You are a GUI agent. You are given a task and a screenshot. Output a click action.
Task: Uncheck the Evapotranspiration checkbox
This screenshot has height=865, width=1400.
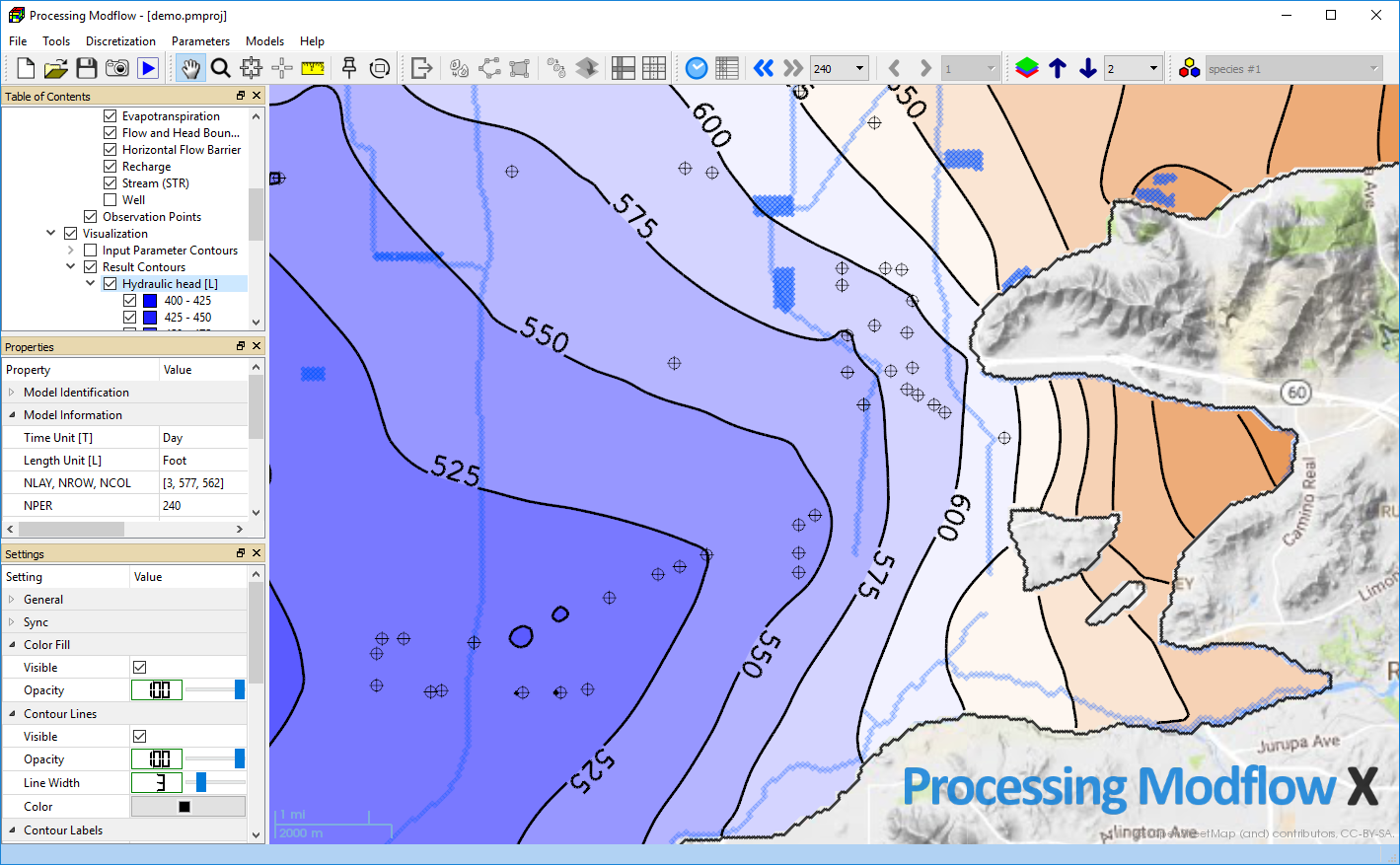pyautogui.click(x=111, y=116)
